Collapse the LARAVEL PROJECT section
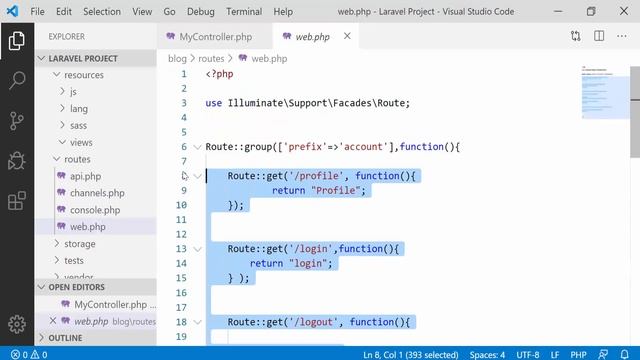 tap(41, 58)
